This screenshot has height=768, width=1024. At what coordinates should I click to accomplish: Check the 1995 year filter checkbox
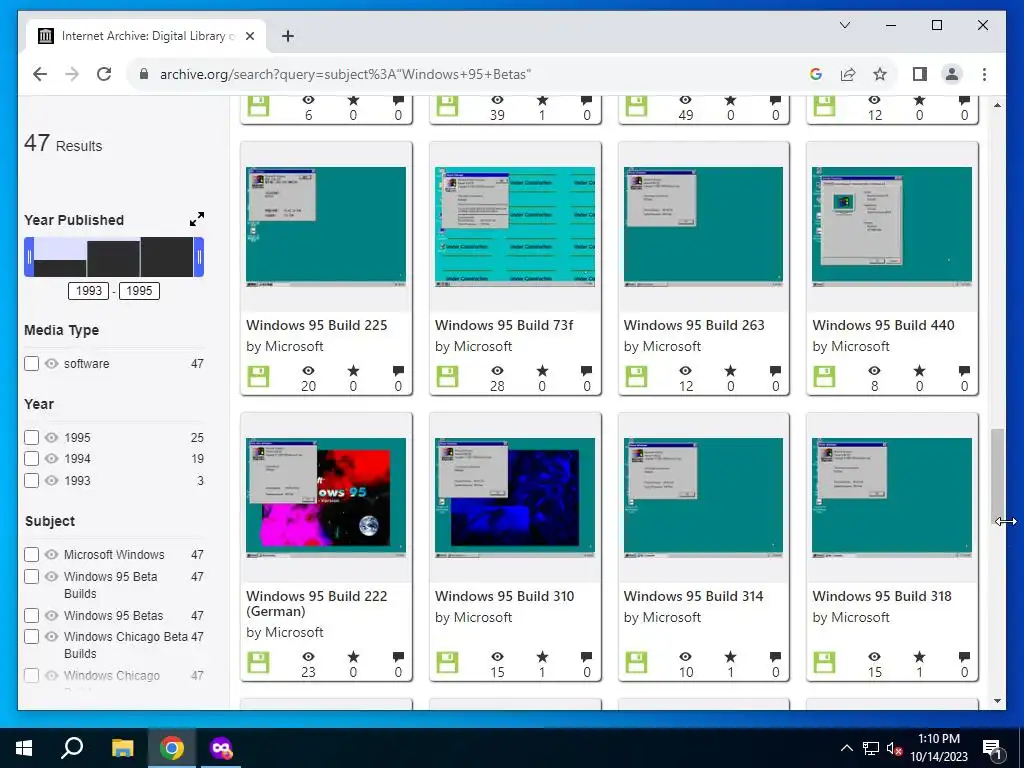(x=31, y=438)
